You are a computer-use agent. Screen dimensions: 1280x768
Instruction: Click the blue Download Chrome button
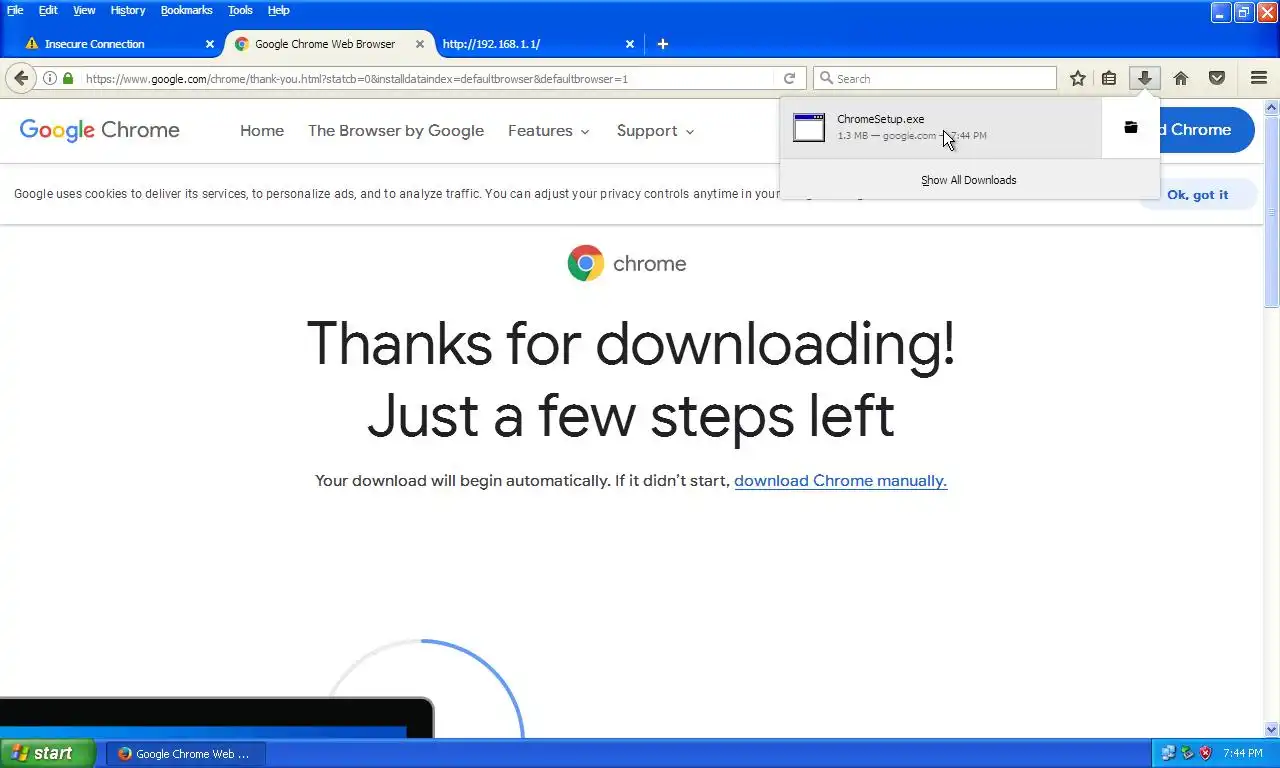(x=1207, y=130)
